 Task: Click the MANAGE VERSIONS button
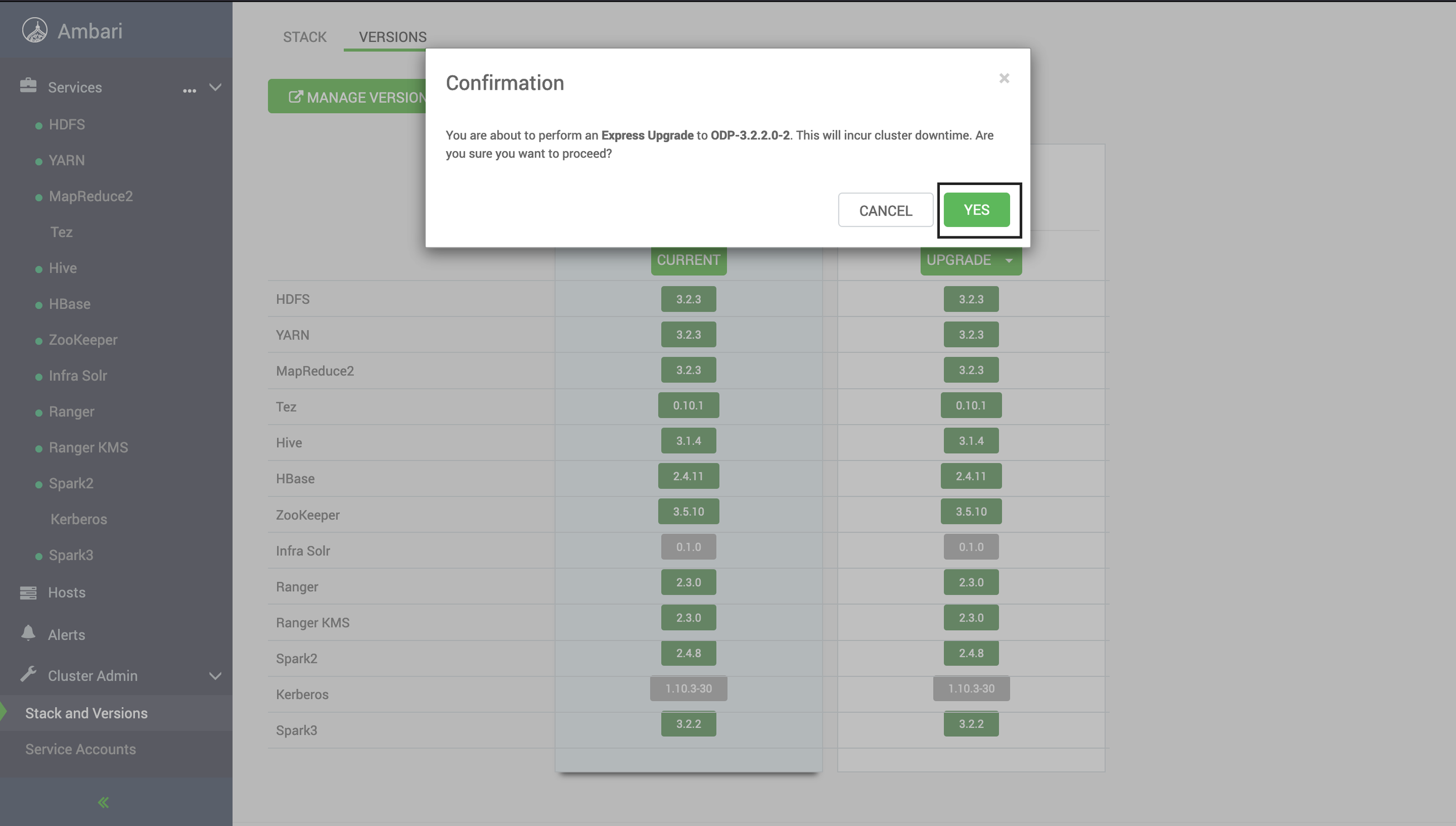coord(347,96)
